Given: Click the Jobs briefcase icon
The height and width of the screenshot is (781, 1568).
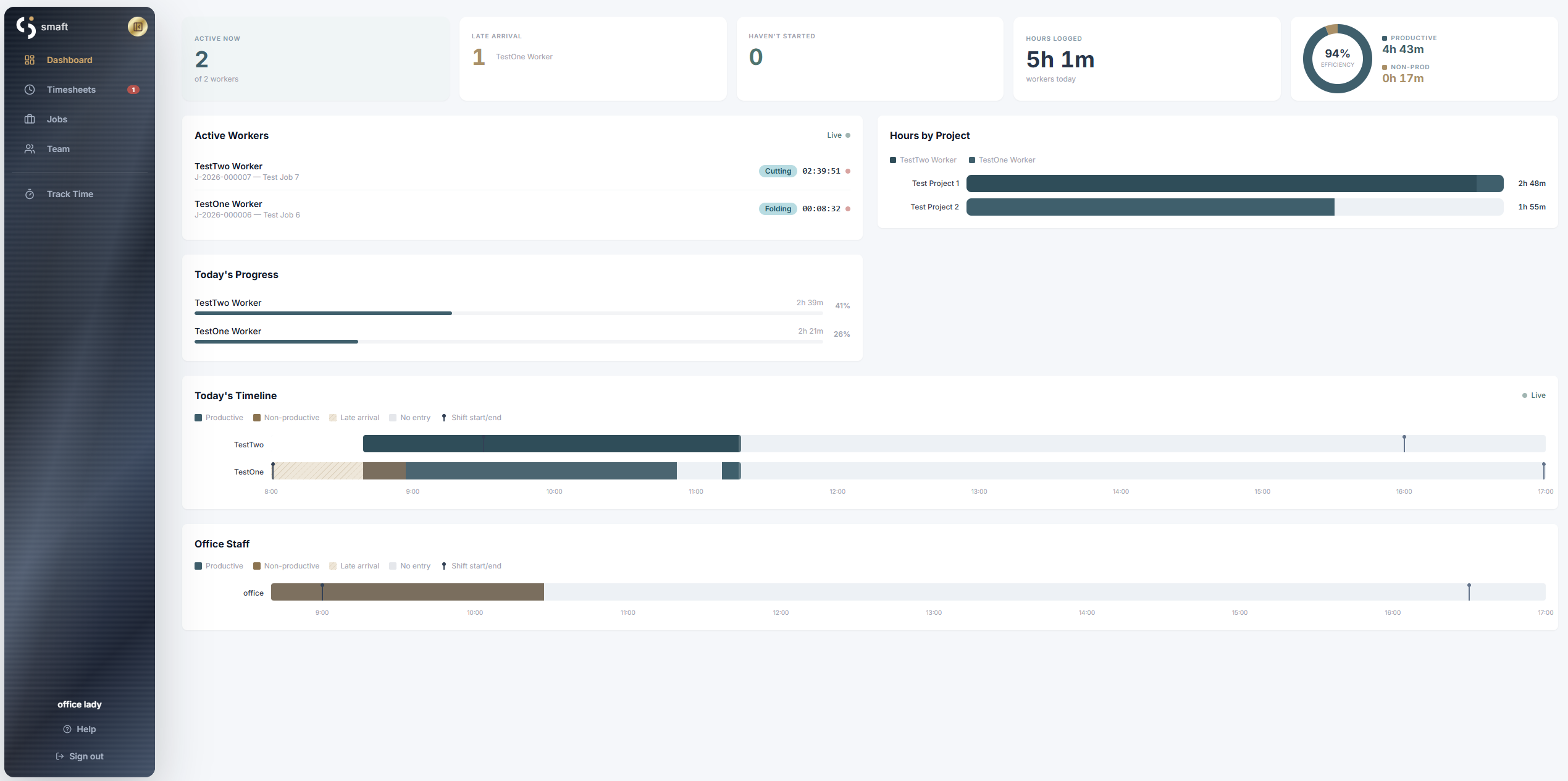Looking at the screenshot, I should (x=30, y=119).
